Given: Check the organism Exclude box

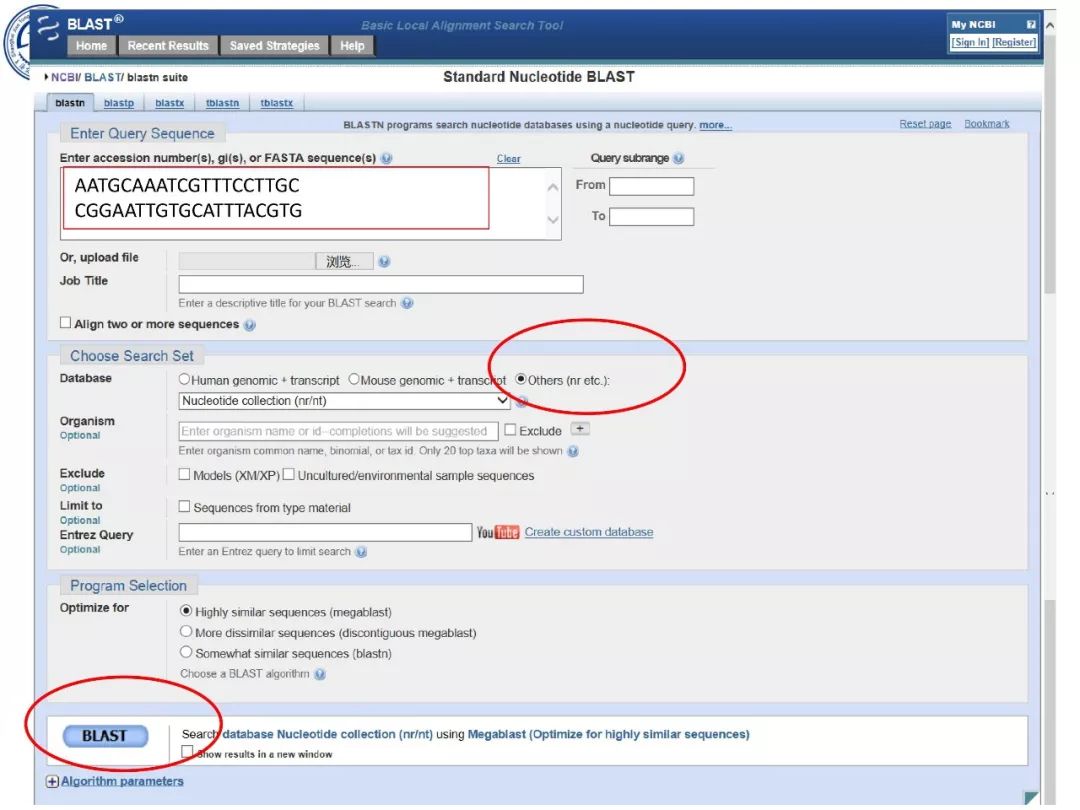Looking at the screenshot, I should point(510,430).
